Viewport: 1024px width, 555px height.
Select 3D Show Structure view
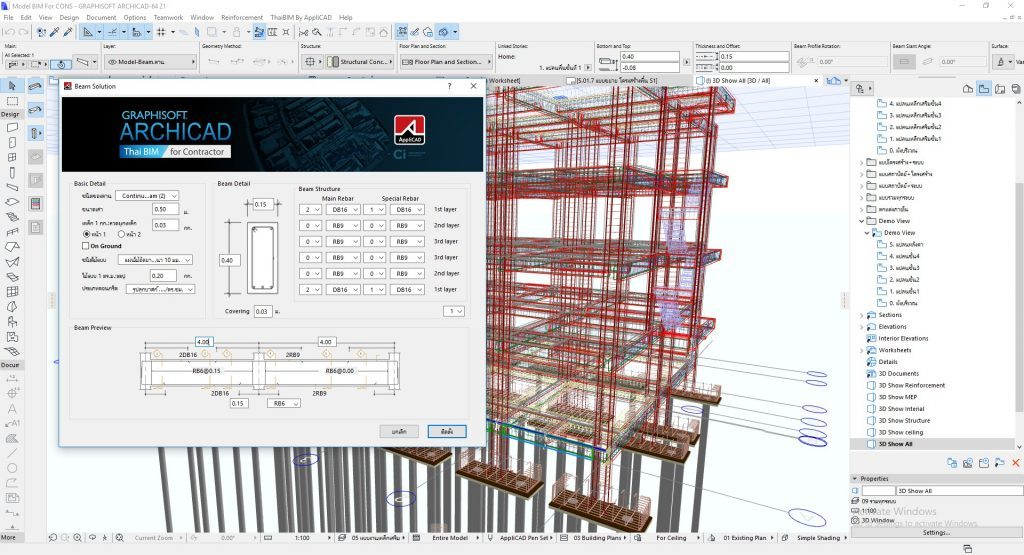(904, 420)
